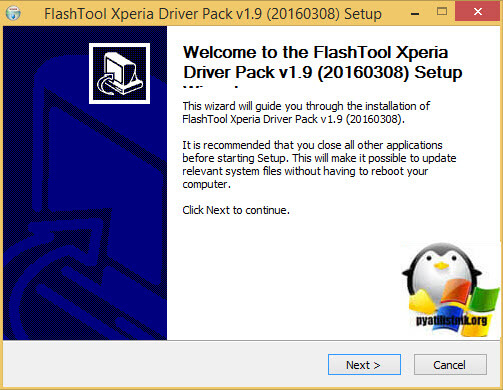This screenshot has height=390, width=503.
Task: Close the Setup window with X
Action: pos(478,12)
